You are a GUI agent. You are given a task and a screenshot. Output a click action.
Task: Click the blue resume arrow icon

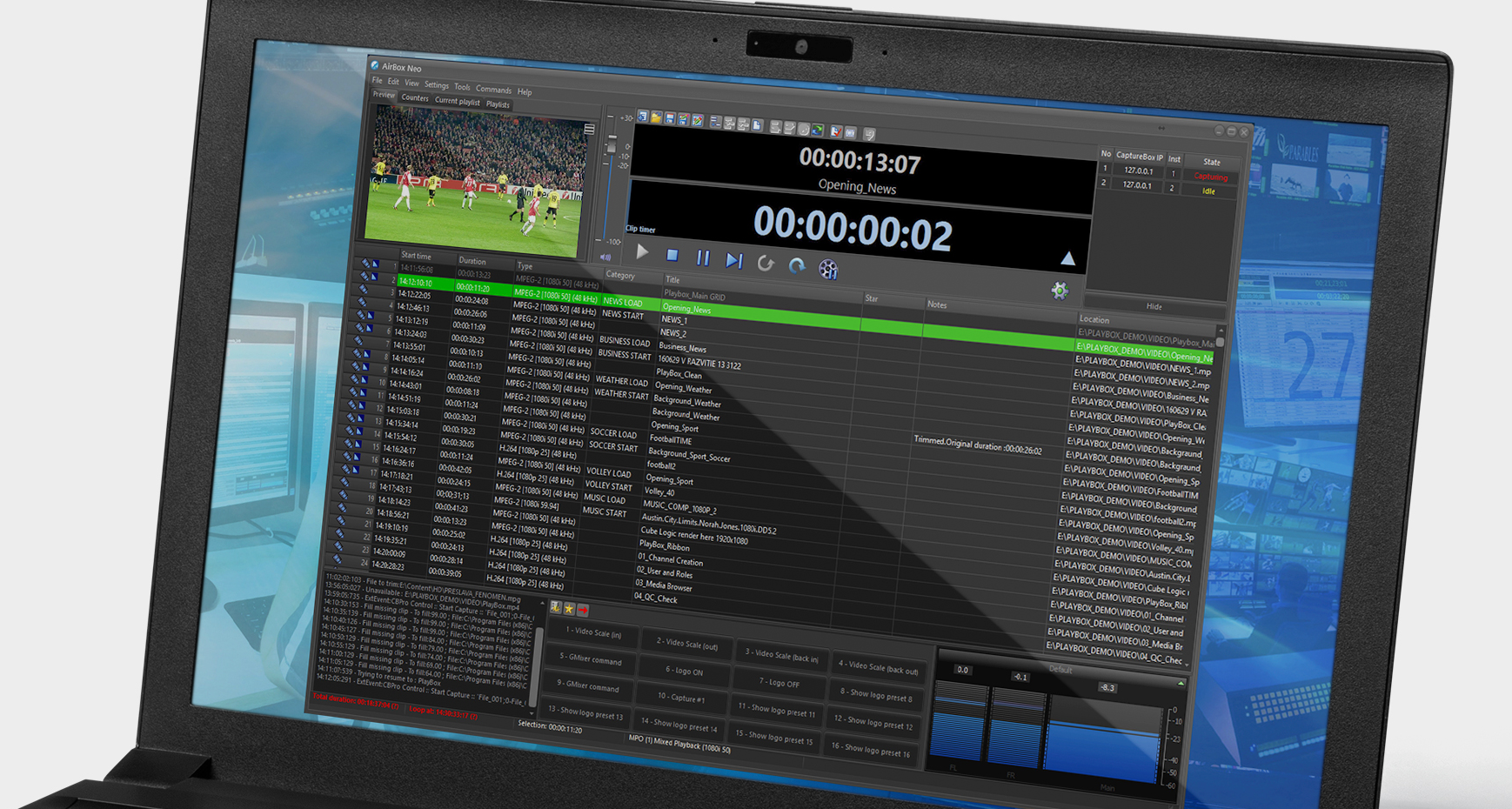pyautogui.click(x=797, y=266)
